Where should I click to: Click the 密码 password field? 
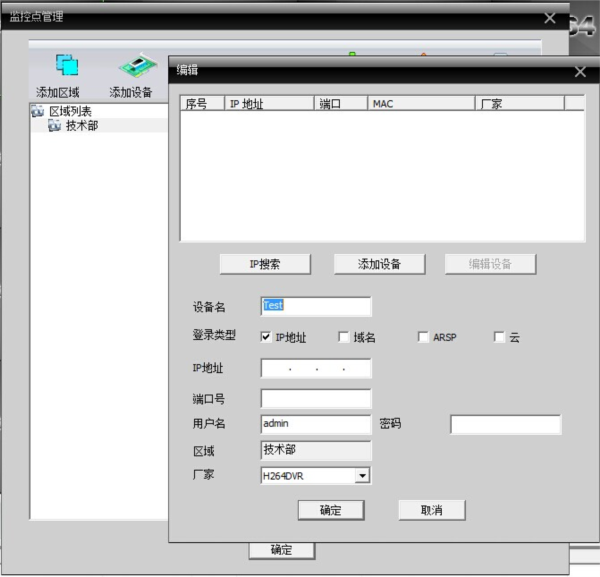505,424
